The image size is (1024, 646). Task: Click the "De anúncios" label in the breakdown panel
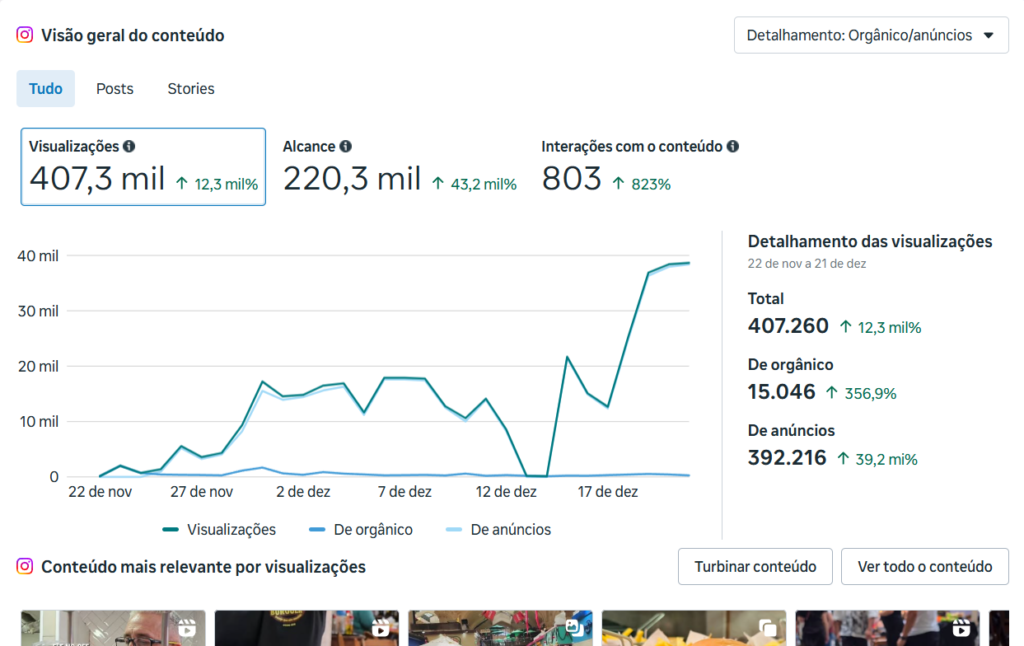click(791, 430)
